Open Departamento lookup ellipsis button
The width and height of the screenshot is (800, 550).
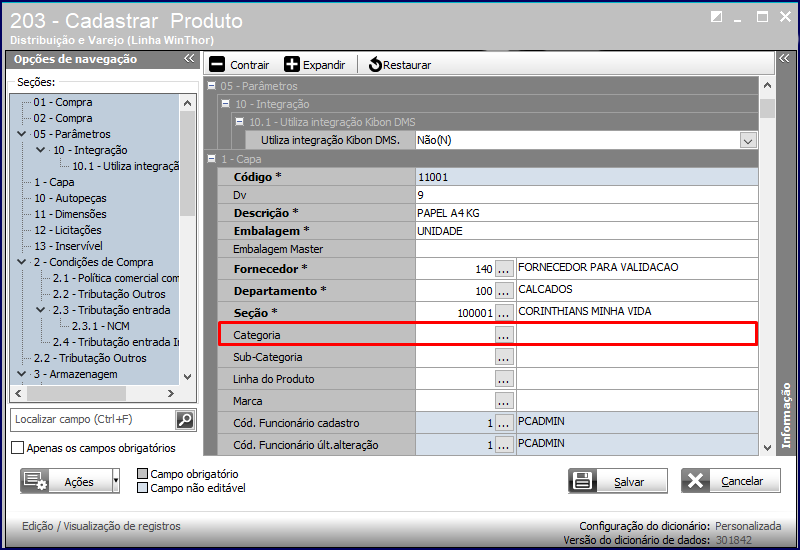pos(504,290)
